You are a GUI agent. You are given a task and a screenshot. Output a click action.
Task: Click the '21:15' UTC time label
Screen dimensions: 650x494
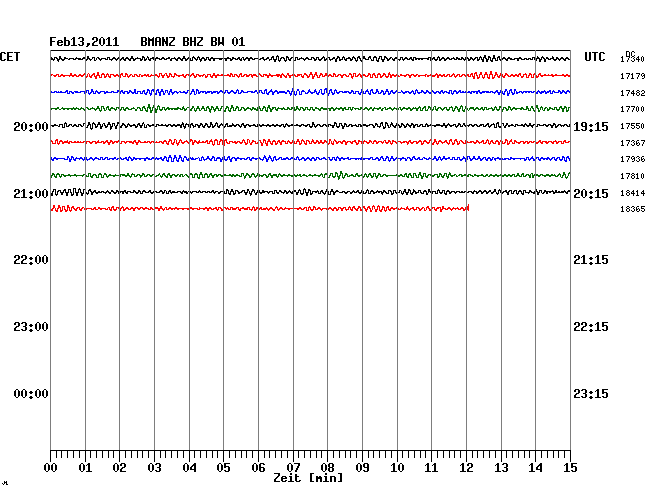pos(591,260)
